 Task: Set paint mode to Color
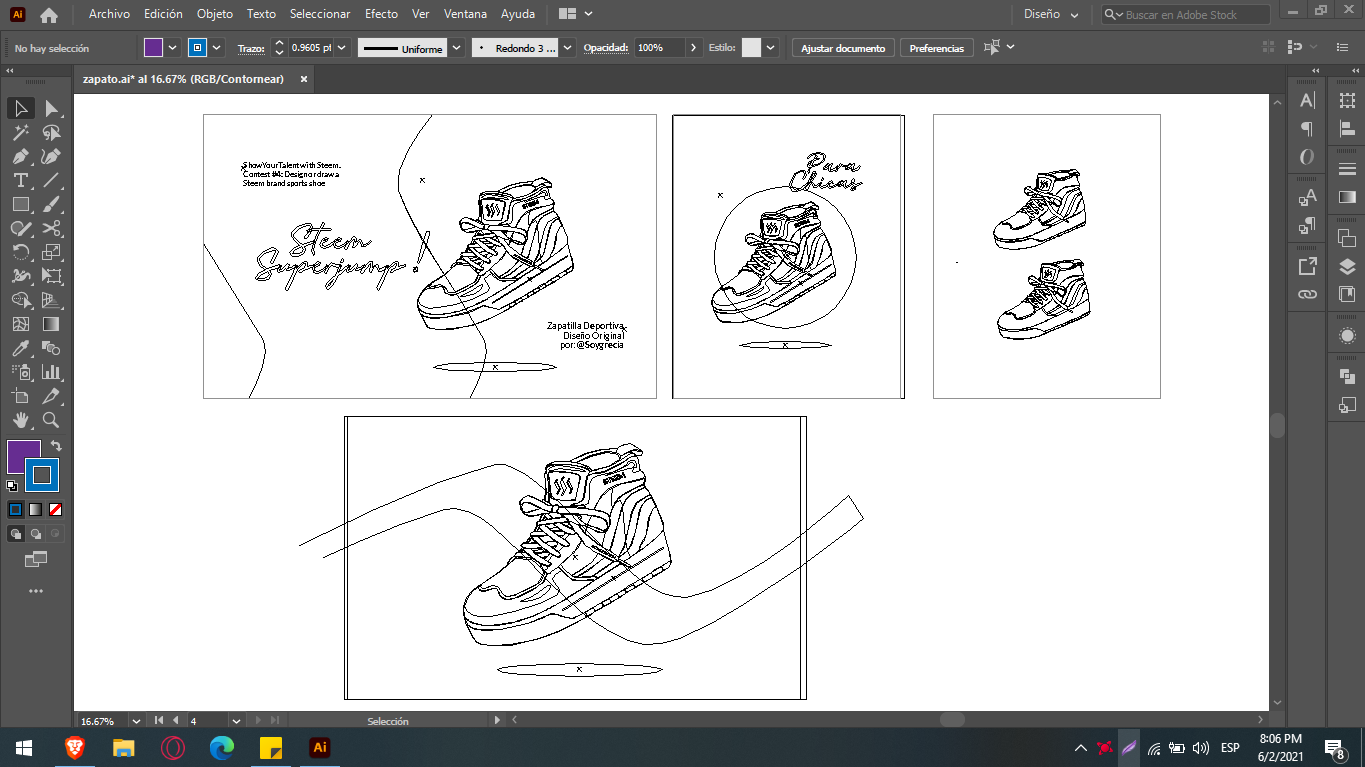pos(15,509)
